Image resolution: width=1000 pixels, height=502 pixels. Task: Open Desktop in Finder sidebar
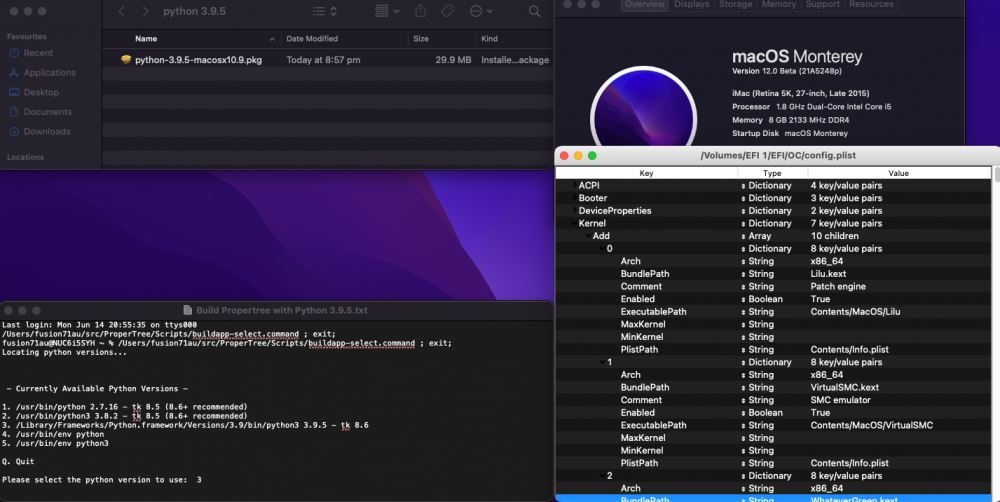[x=41, y=92]
